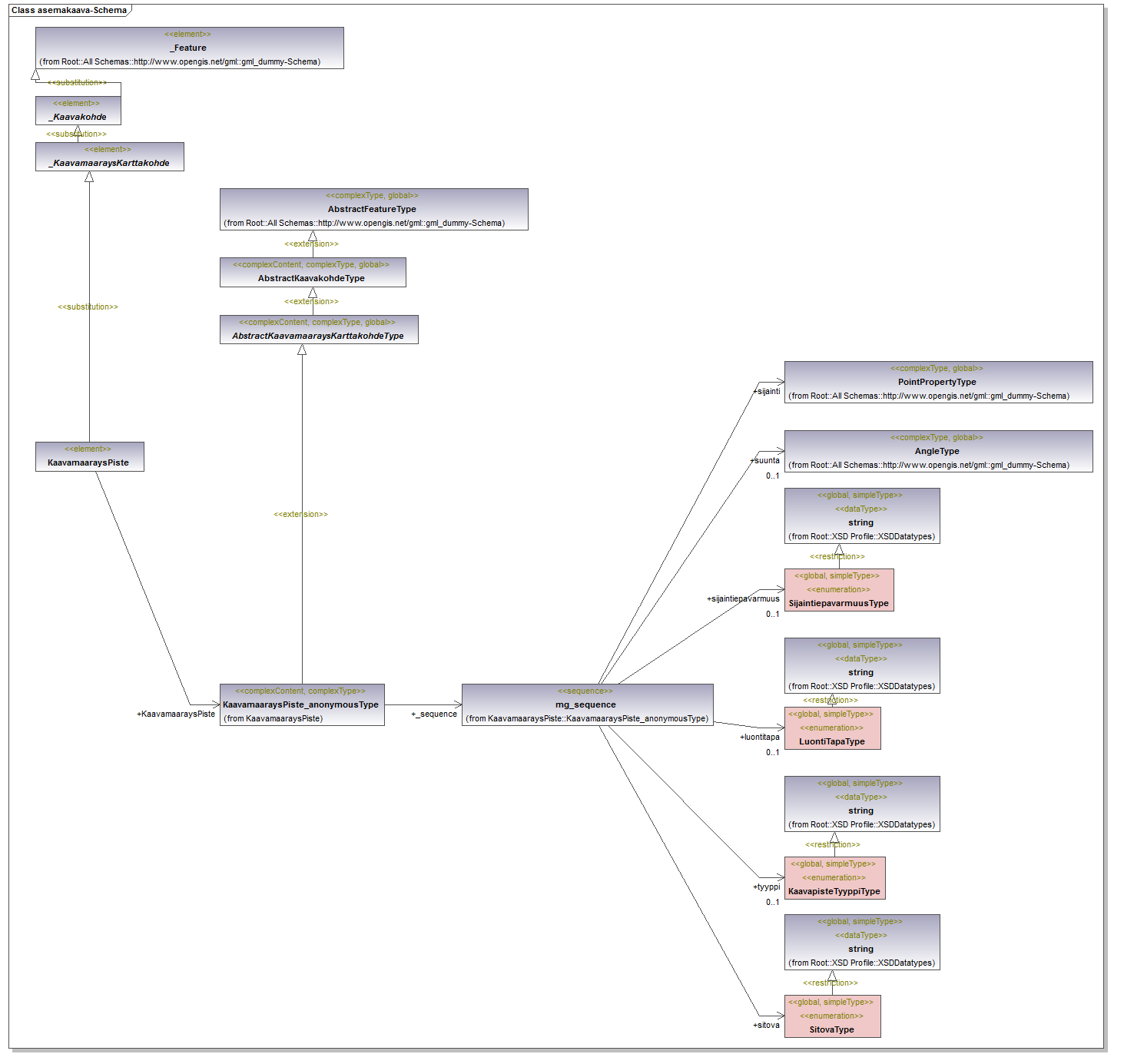Click restriction label above LuontiTapaType
Image resolution: width=1124 pixels, height=1064 pixels.
[831, 701]
